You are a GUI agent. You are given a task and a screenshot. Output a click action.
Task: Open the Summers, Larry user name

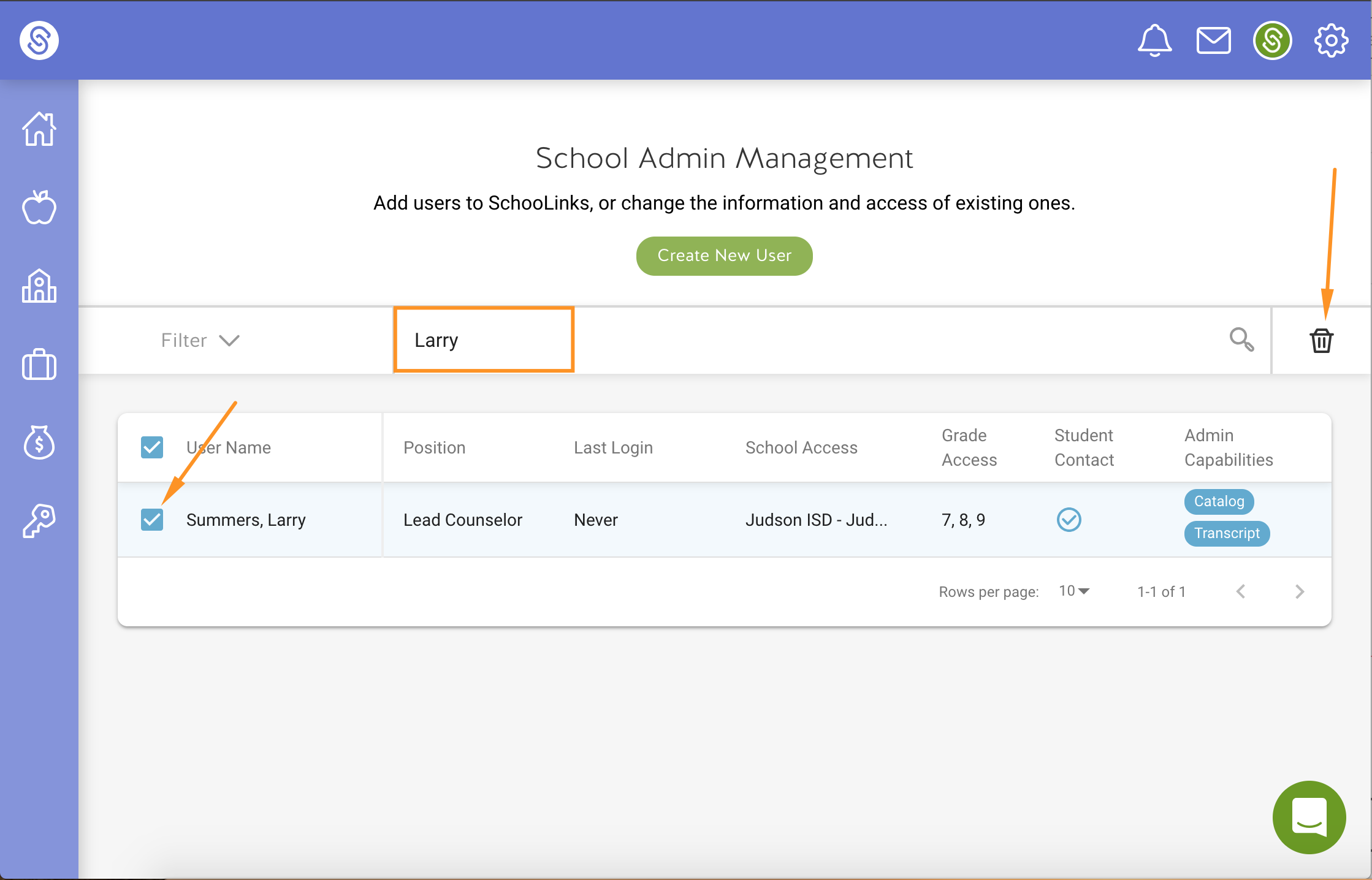[246, 520]
